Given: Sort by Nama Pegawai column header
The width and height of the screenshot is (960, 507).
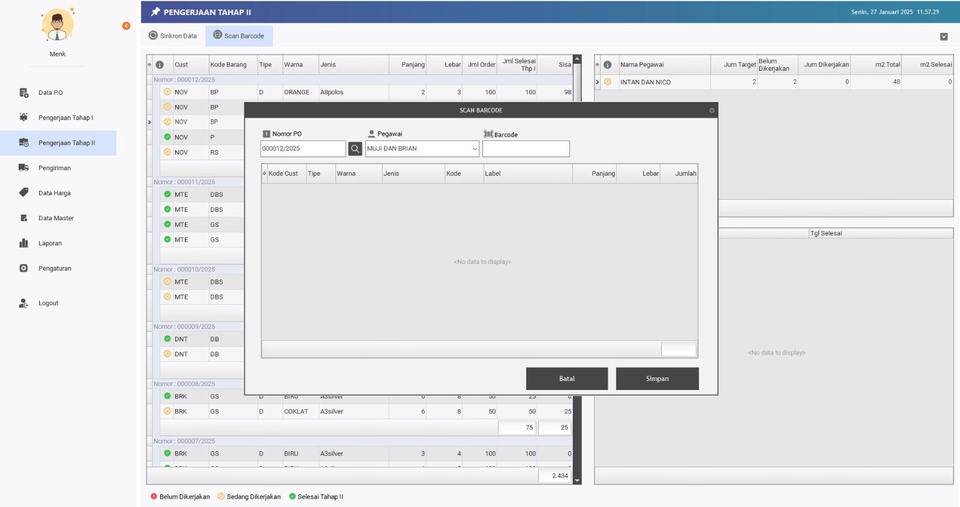Looking at the screenshot, I should (664, 64).
